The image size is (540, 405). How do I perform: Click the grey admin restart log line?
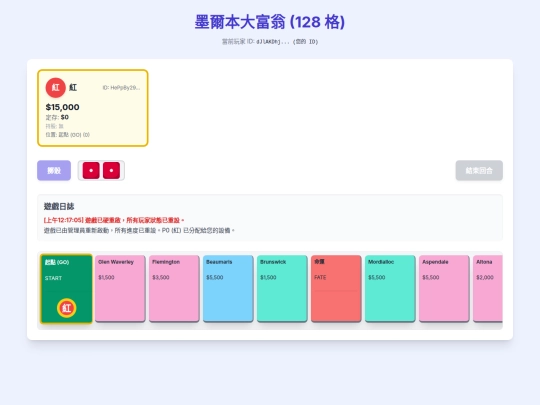(139, 230)
